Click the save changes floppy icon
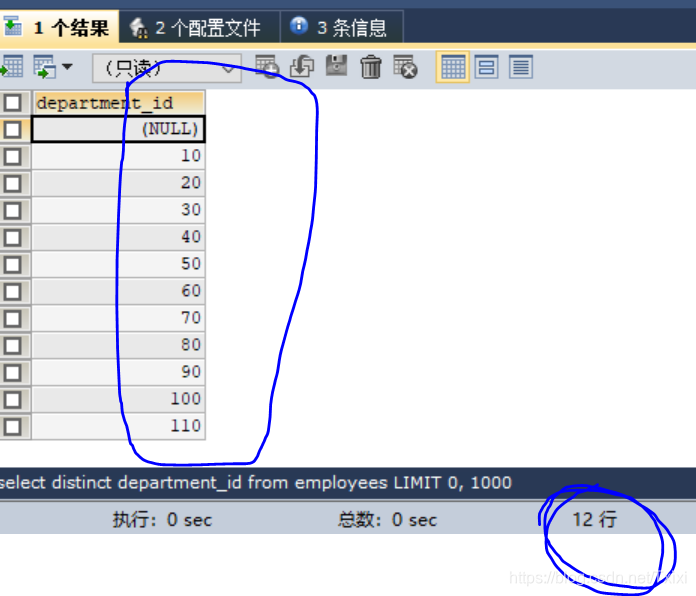Image resolution: width=696 pixels, height=596 pixels. coord(336,66)
